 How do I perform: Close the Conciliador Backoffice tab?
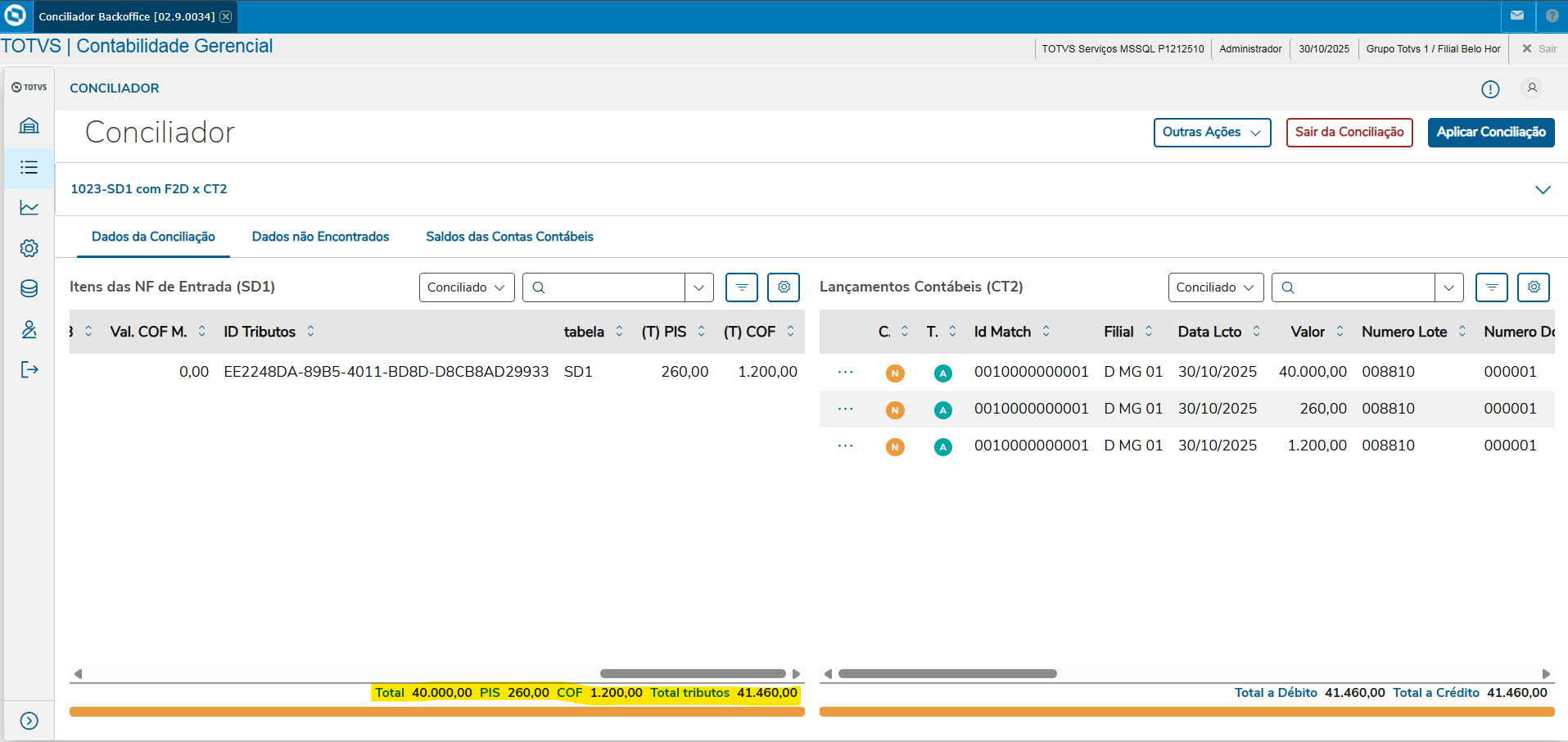click(x=226, y=16)
